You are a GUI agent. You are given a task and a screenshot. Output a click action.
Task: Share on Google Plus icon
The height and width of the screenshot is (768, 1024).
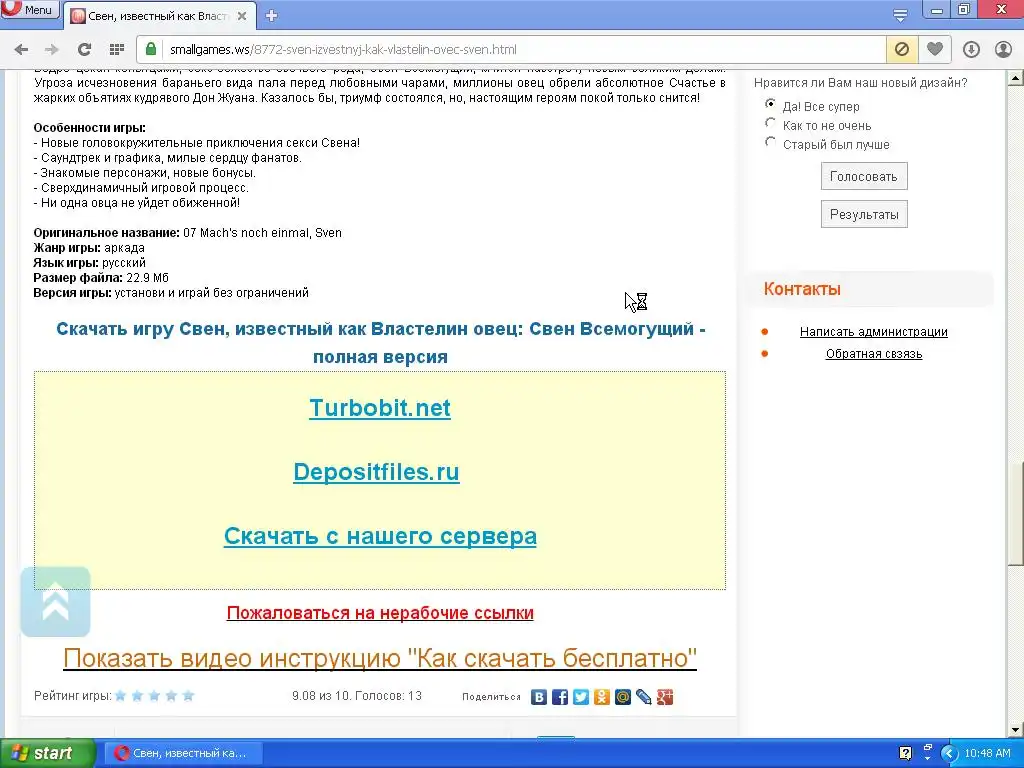665,697
